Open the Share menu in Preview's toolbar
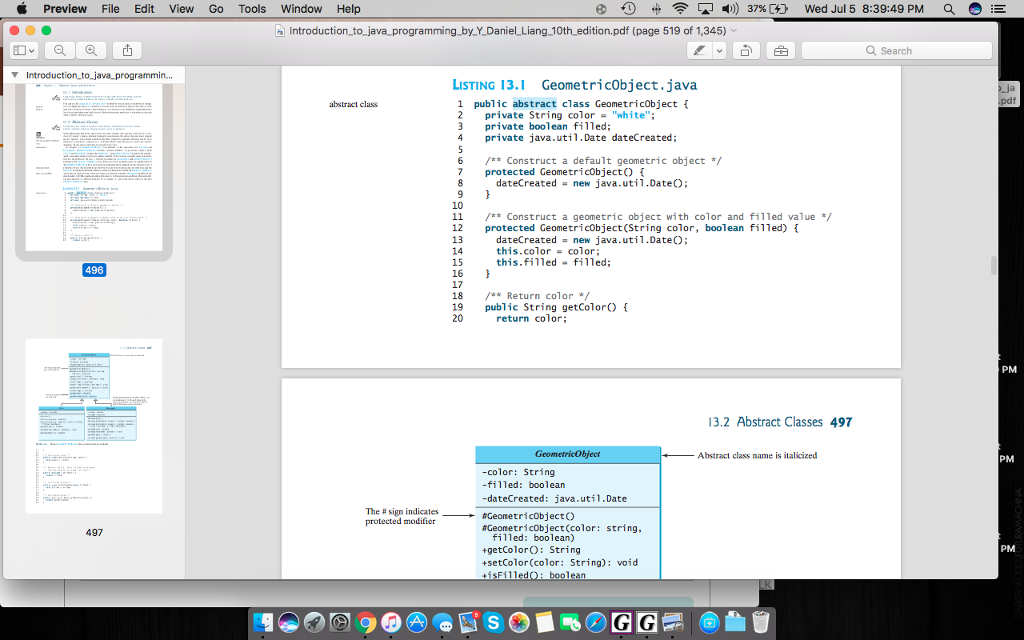Viewport: 1024px width, 640px height. [126, 50]
